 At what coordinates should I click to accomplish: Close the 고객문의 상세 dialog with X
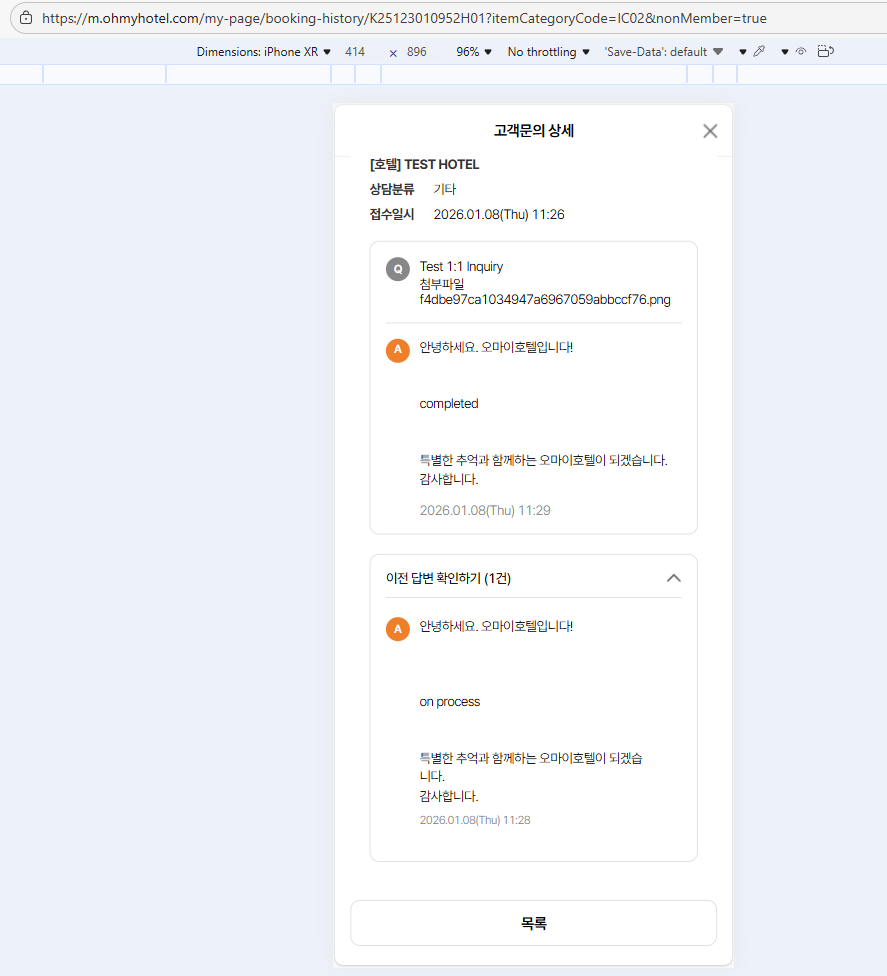(710, 131)
